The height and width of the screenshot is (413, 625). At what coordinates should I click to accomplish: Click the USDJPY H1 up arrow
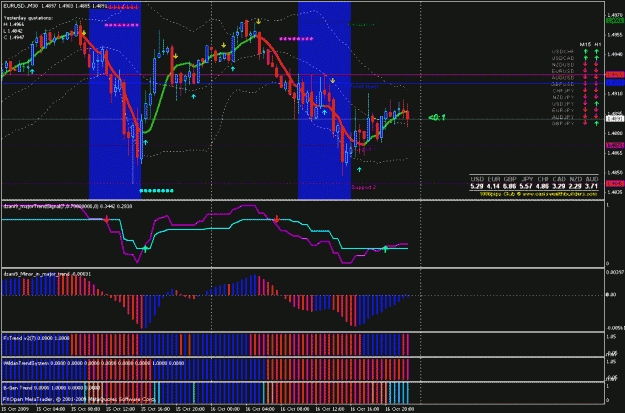[x=597, y=104]
